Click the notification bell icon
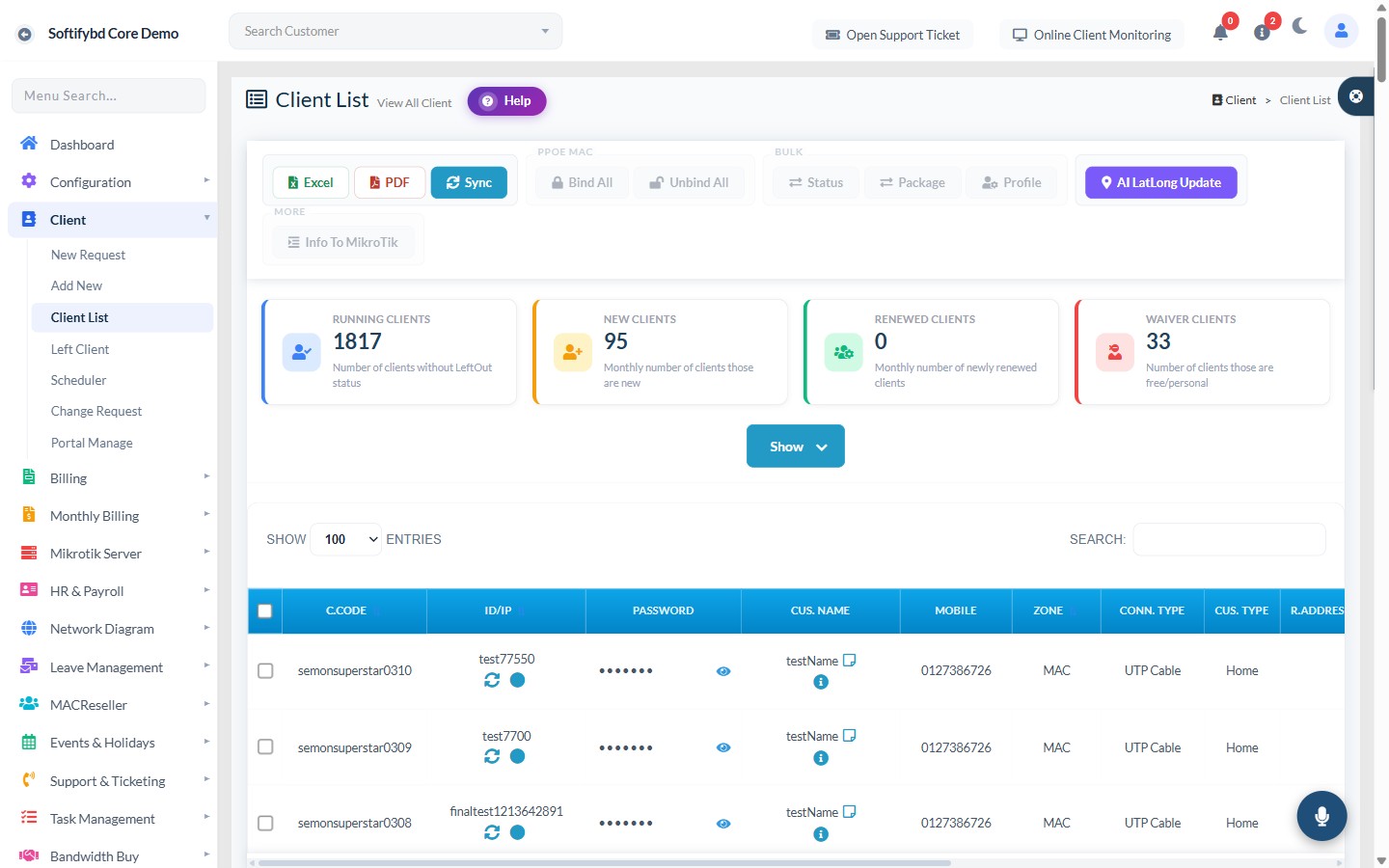The image size is (1389, 868). [x=1220, y=33]
